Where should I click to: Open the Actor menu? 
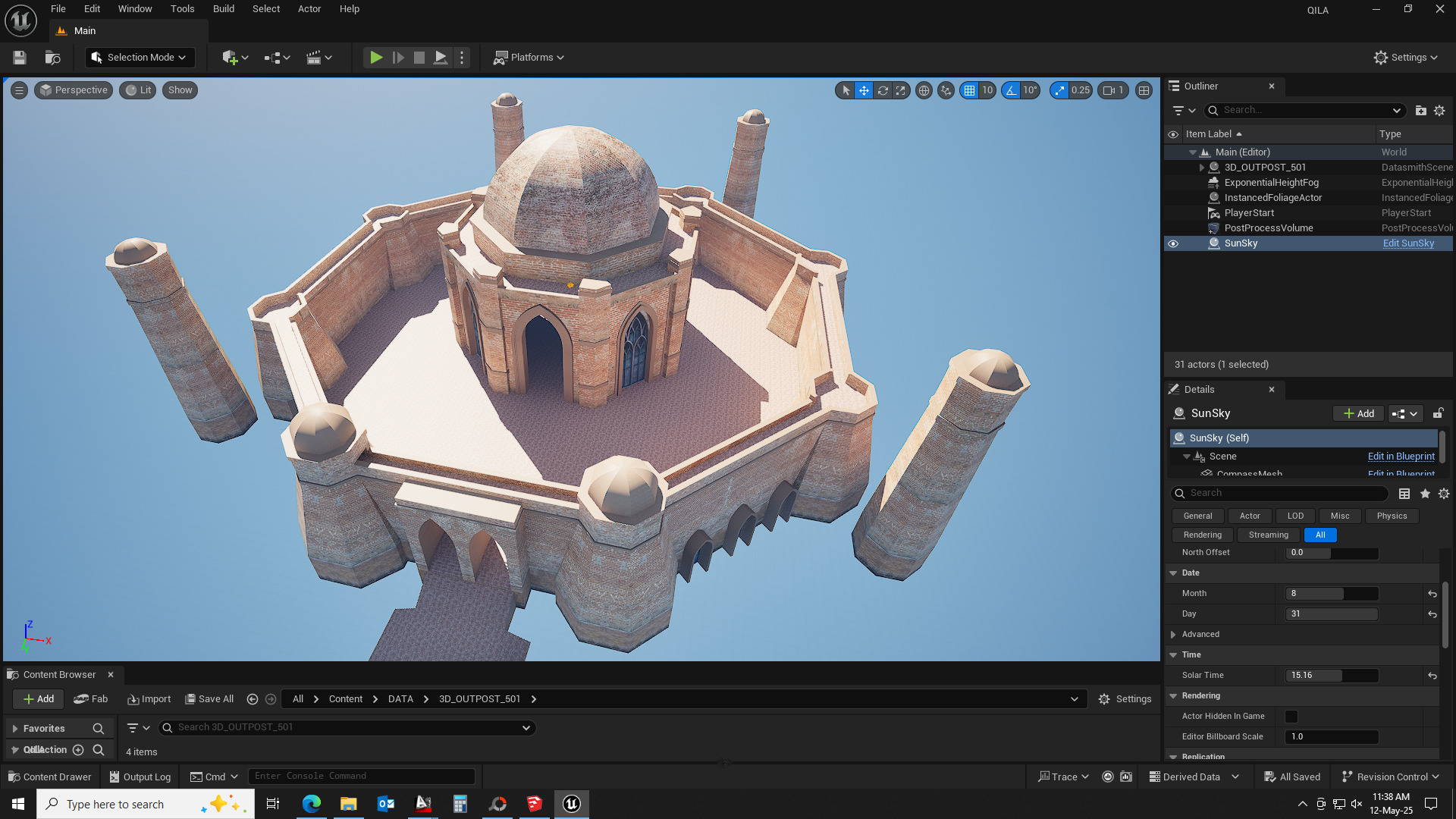(x=309, y=9)
